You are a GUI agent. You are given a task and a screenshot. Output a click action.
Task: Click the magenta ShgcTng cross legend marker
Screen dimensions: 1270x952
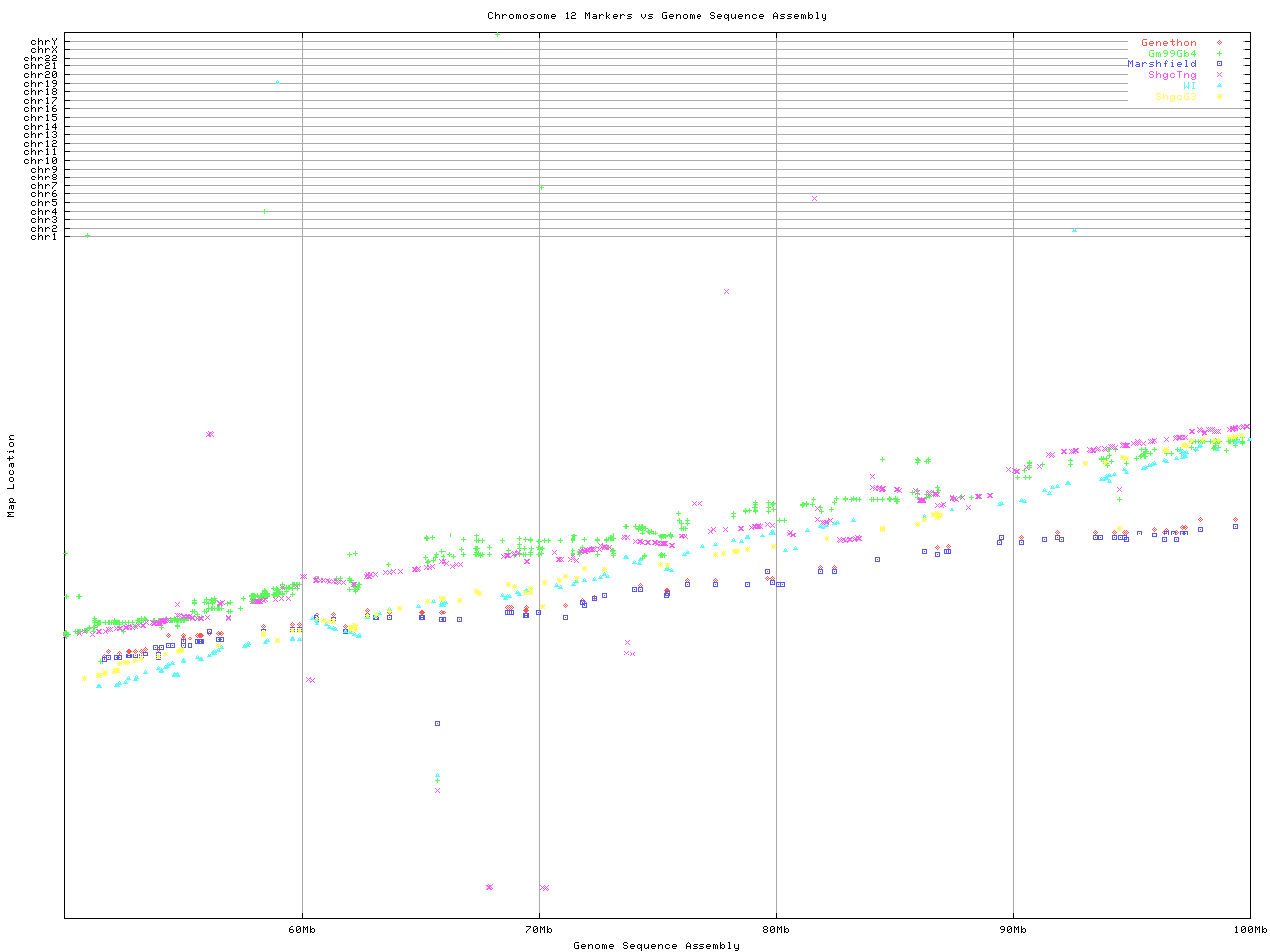pos(1219,75)
